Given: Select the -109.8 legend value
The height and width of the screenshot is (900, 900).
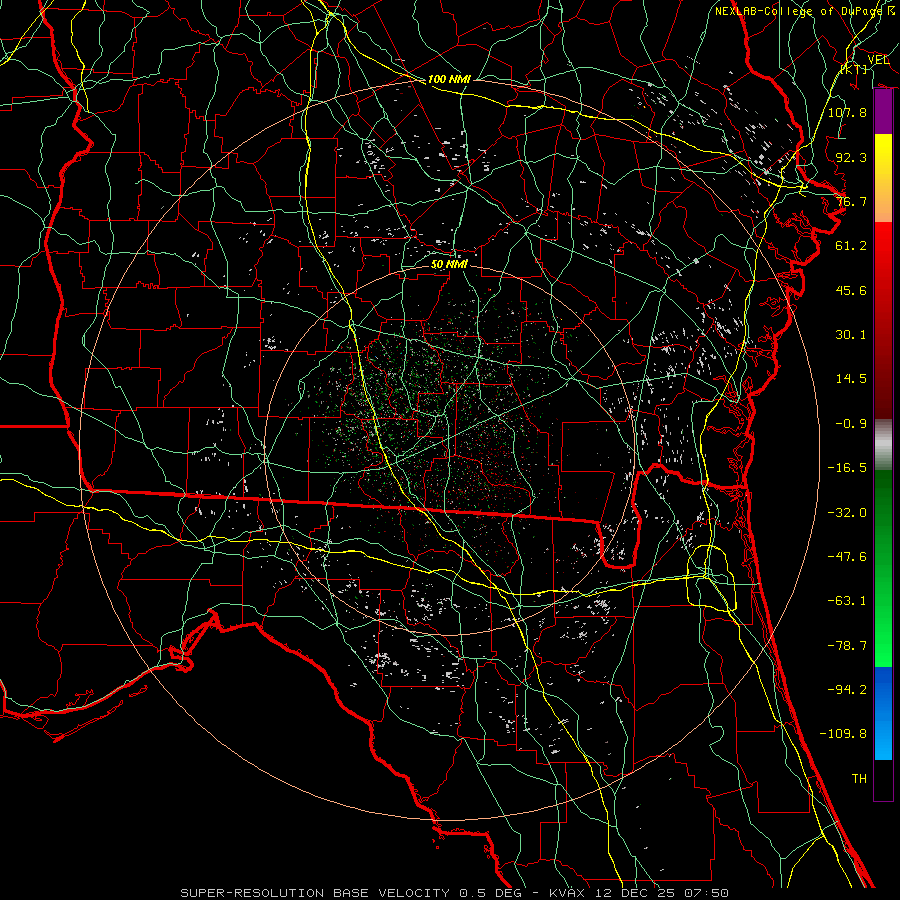Looking at the screenshot, I should pyautogui.click(x=843, y=734).
